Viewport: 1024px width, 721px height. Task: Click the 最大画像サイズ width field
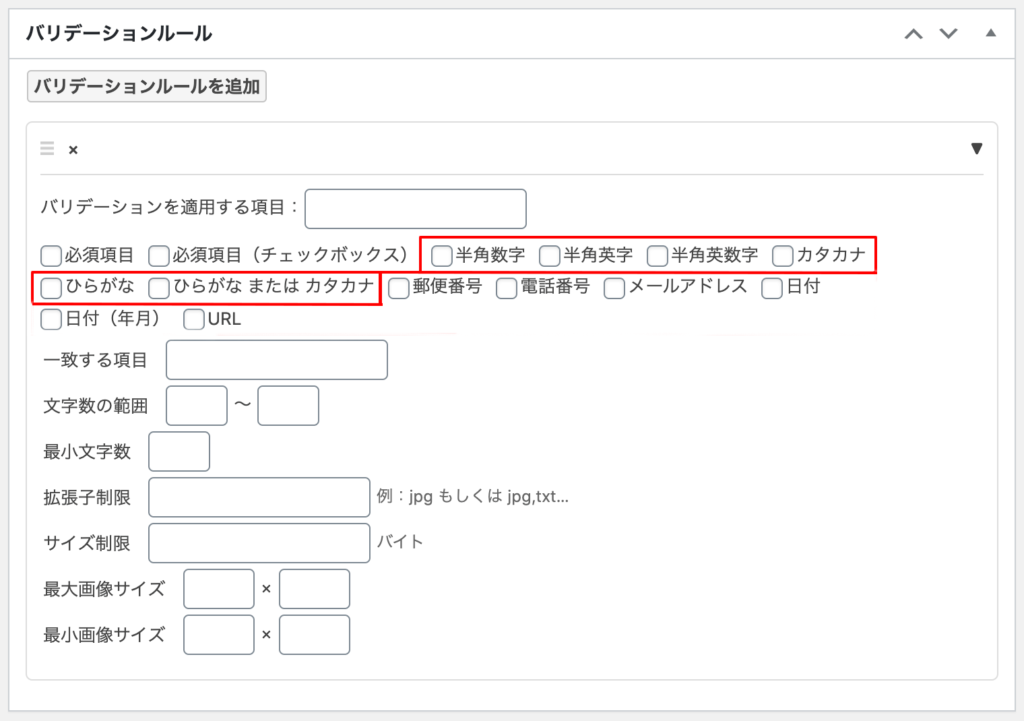pos(219,588)
